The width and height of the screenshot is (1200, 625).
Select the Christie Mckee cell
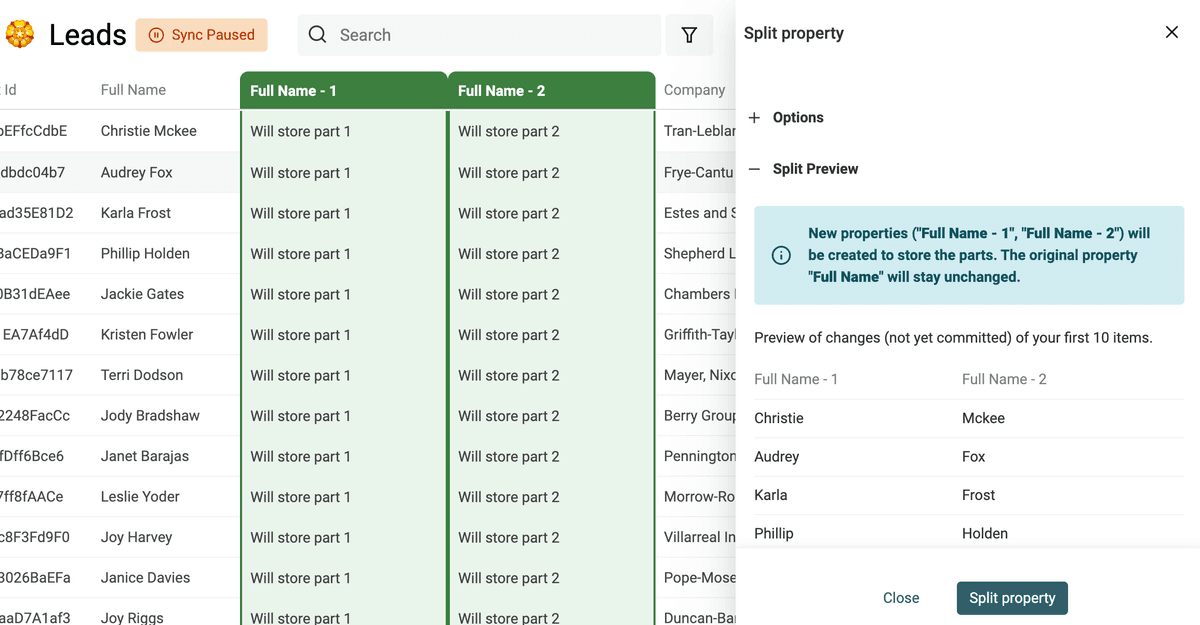click(149, 131)
